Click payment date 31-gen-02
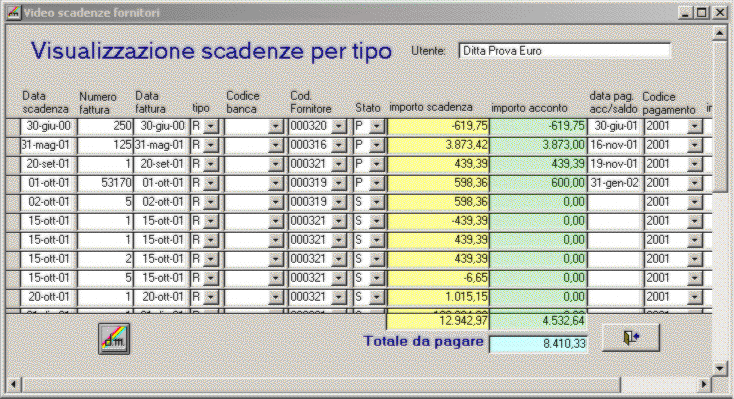734x399 pixels. point(614,184)
